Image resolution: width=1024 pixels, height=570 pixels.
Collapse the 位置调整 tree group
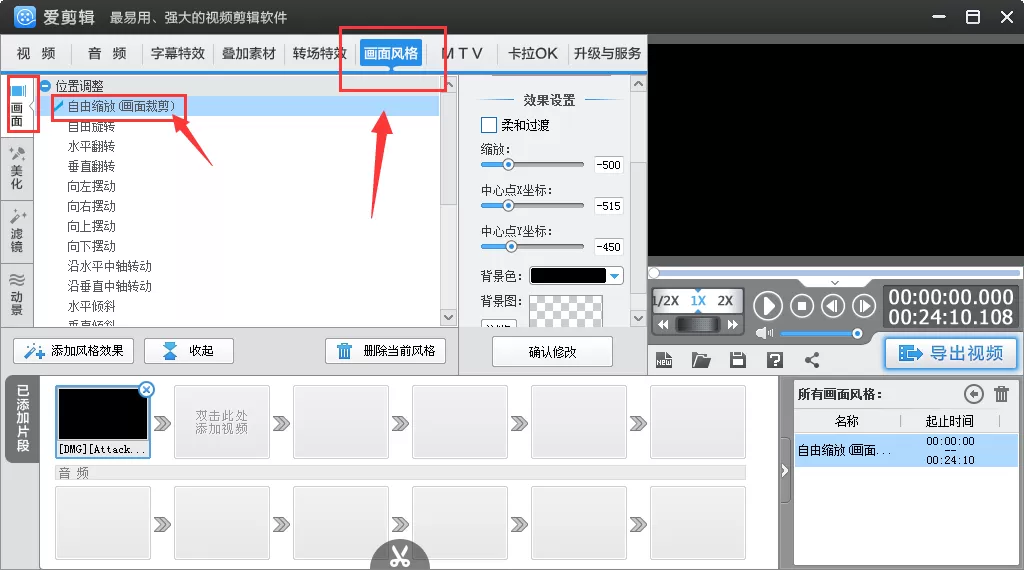(x=46, y=86)
